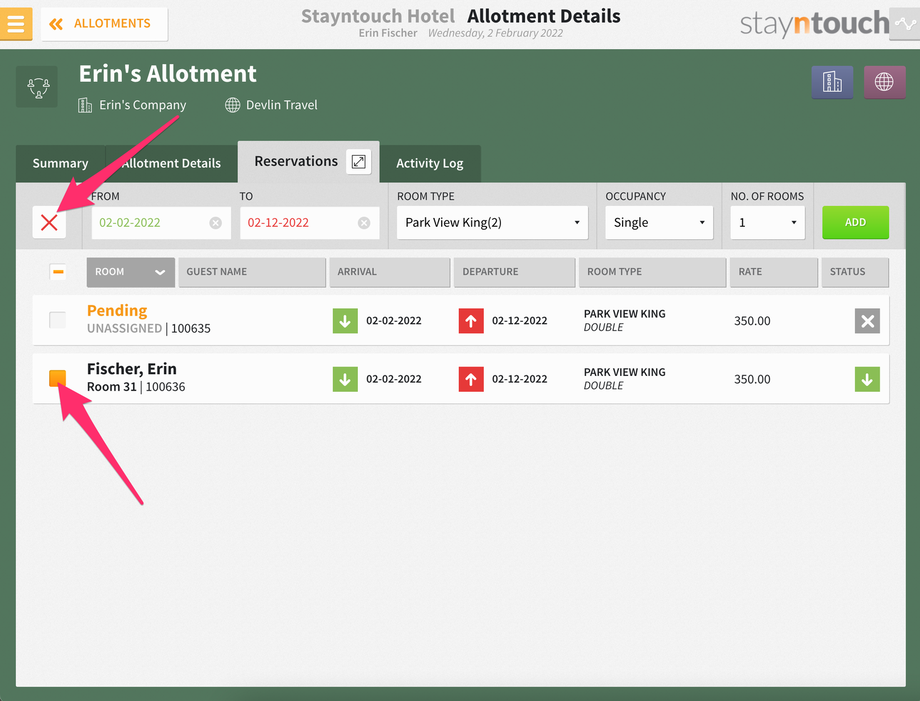Click Room 31 text
Screen dimensions: 920x701
111,387
